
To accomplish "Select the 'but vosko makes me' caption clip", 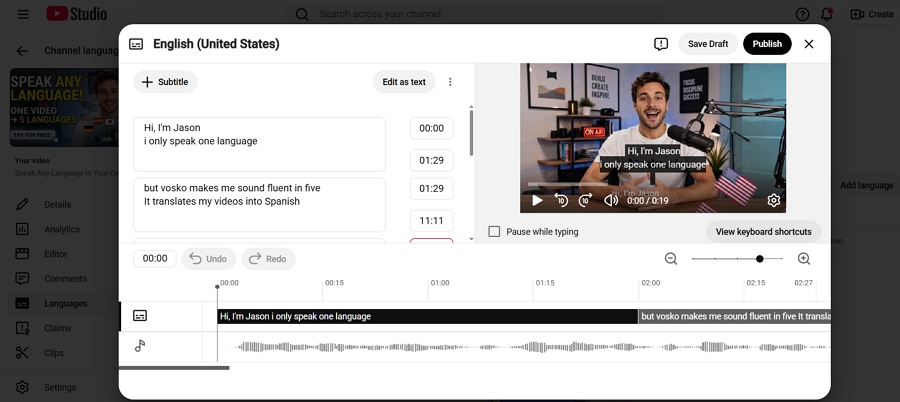I will pyautogui.click(x=735, y=316).
